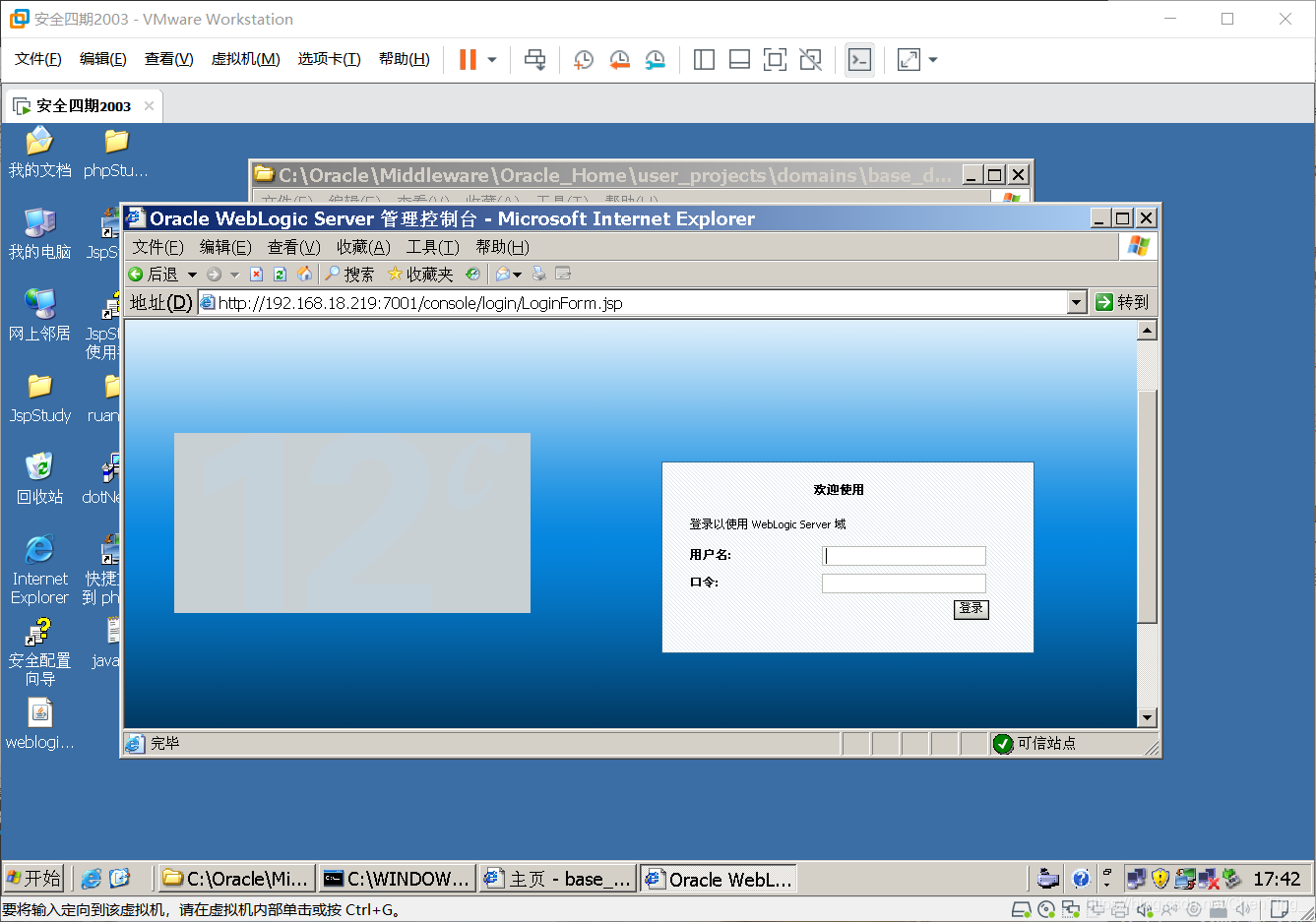This screenshot has height=922, width=1316.
Task: Revert to snapshot with the orange-arrow clock icon
Action: (619, 60)
